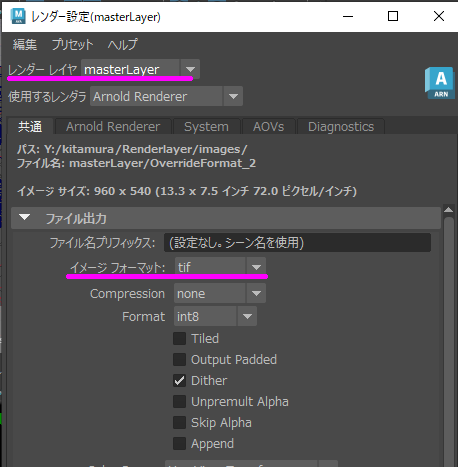The width and height of the screenshot is (458, 467).
Task: Minimize the レンダー設定 window
Action: pyautogui.click(x=348, y=16)
